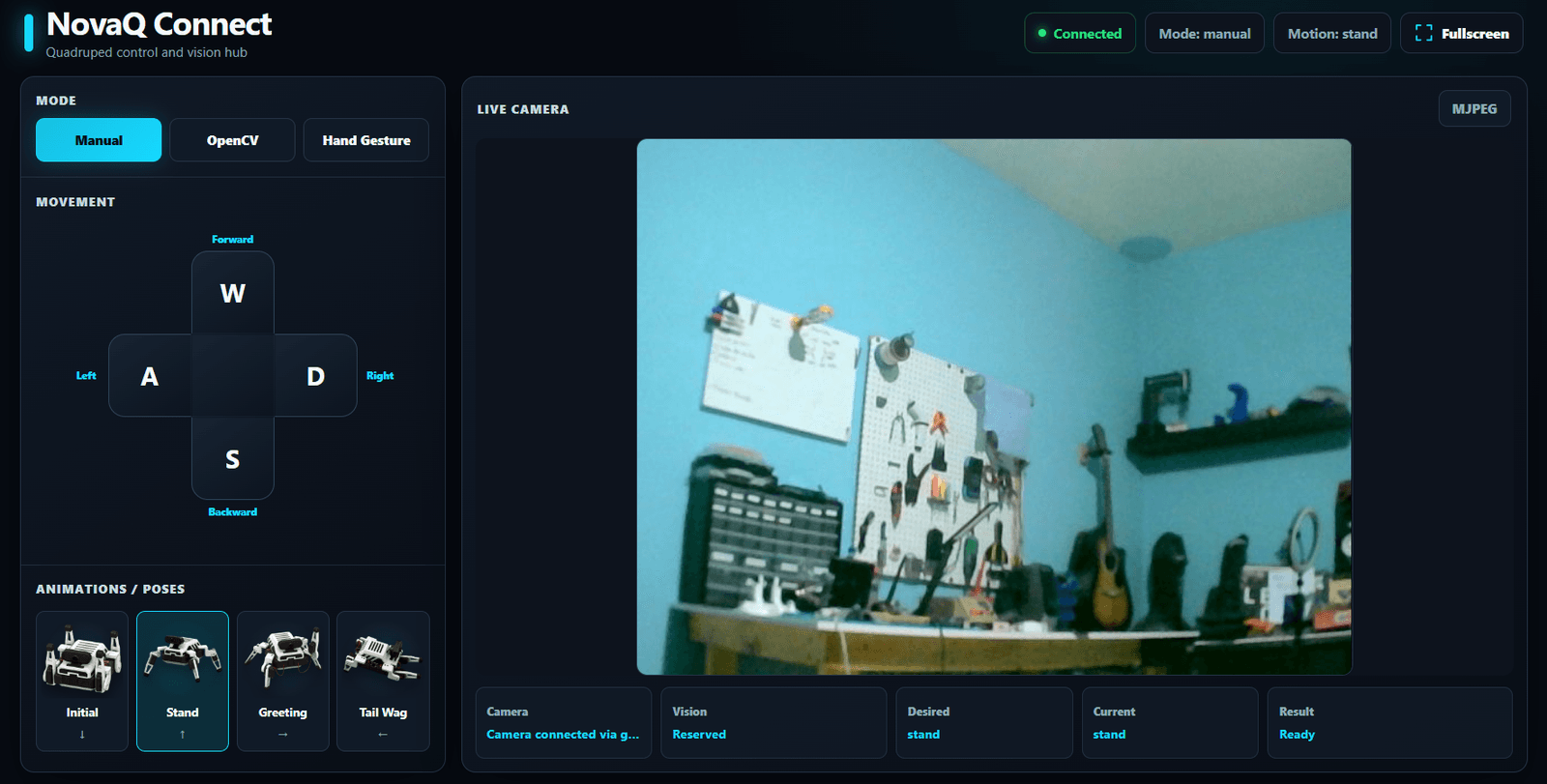Switch to OpenCV mode
Viewport: 1547px width, 784px height.
click(x=232, y=140)
